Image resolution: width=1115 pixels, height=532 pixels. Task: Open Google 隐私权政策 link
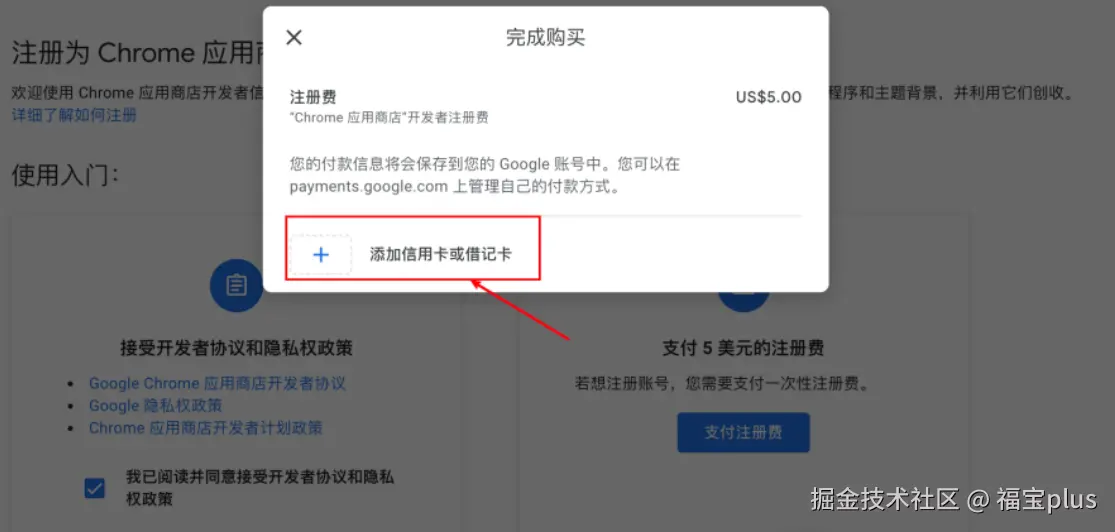156,405
